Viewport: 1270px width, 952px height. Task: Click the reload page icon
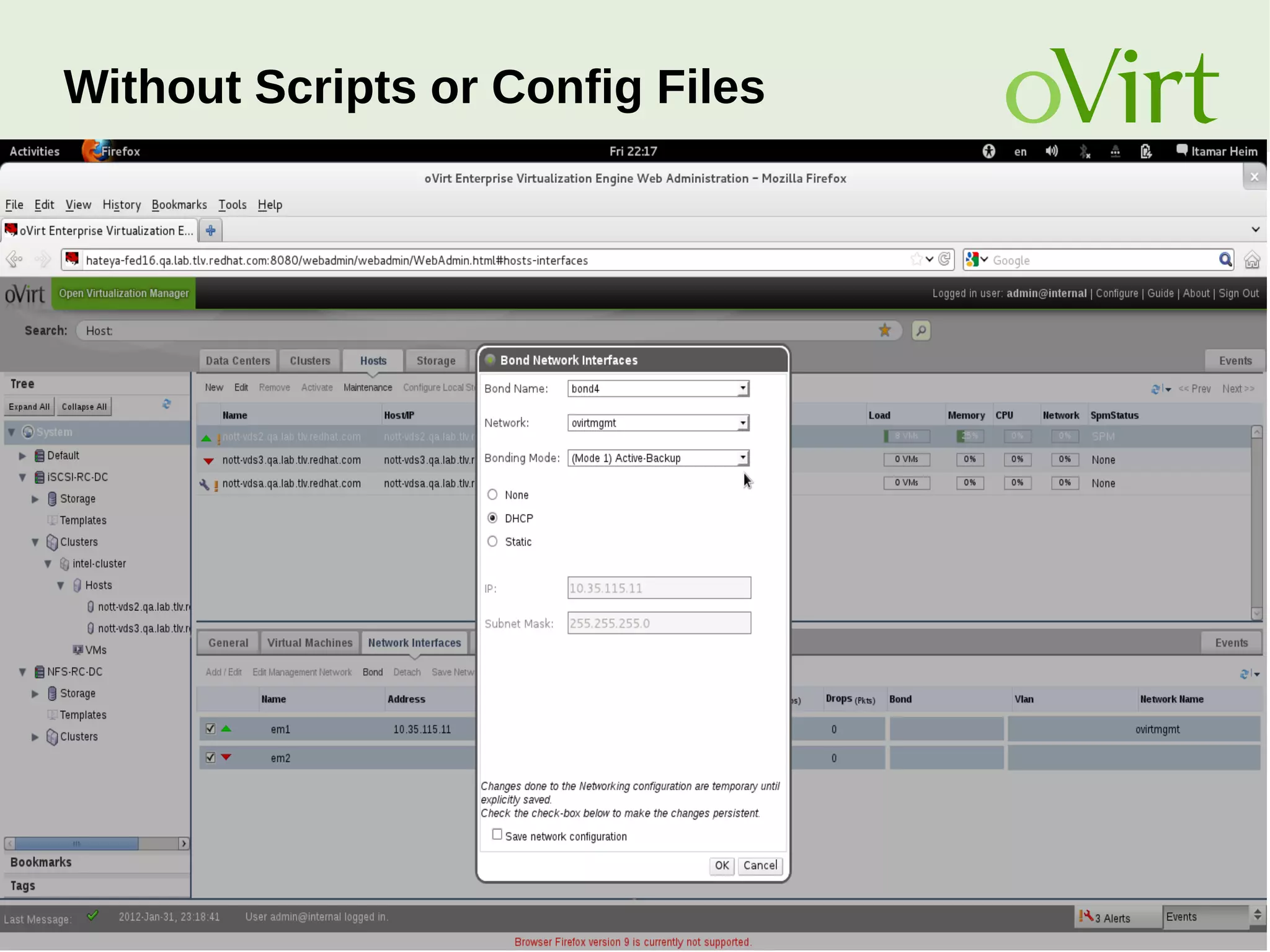point(944,259)
